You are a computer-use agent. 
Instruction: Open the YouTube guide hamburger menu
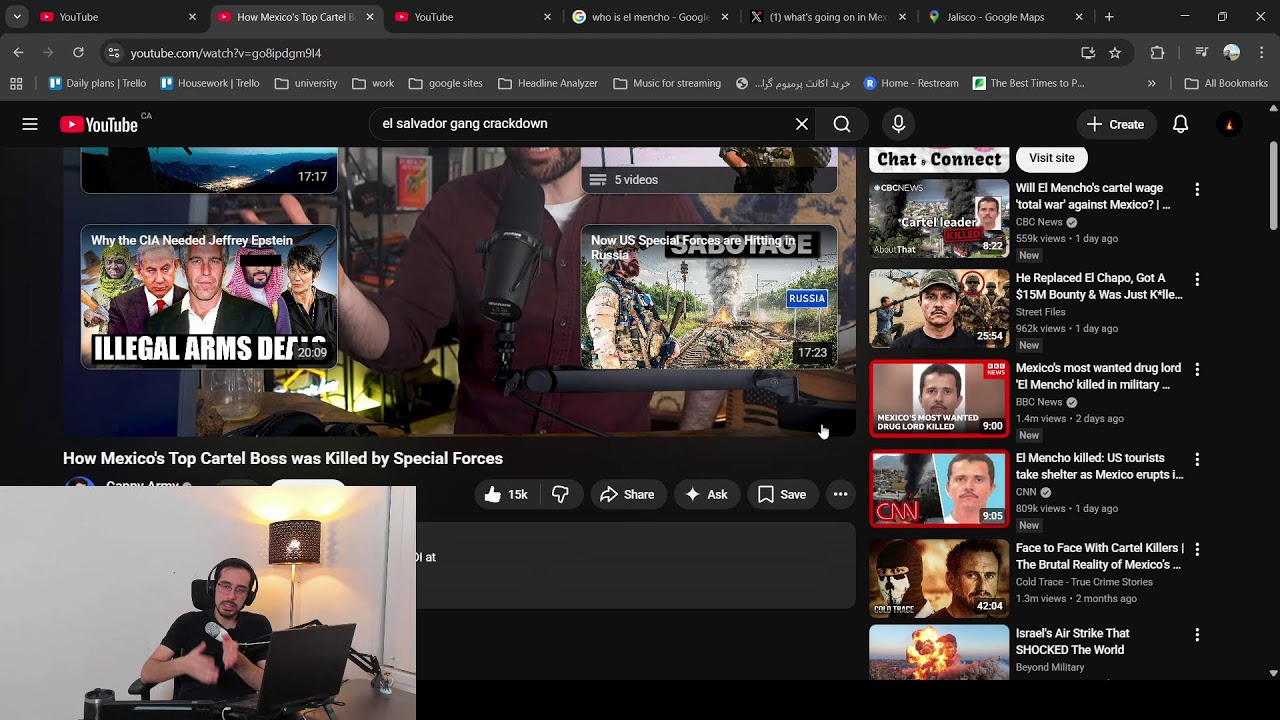pyautogui.click(x=30, y=124)
